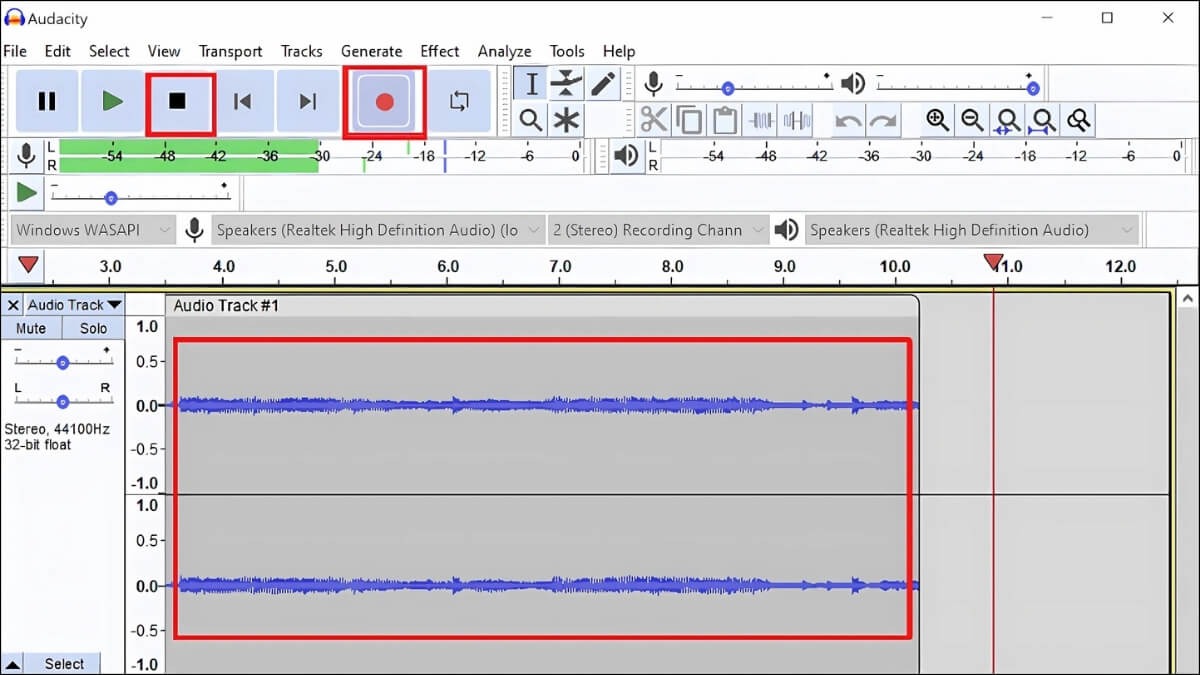Click the red recording head marker on timeline
The image size is (1200, 675).
point(993,262)
